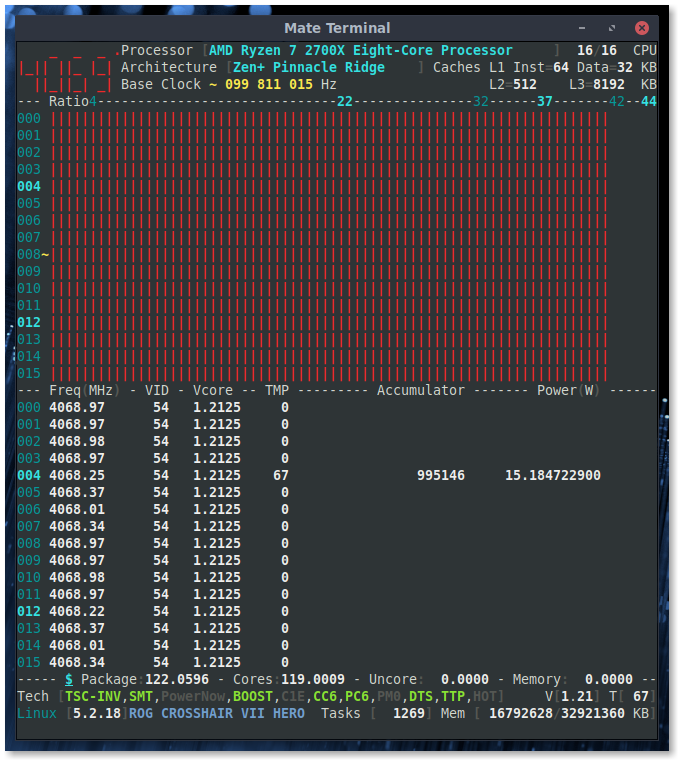Click memory usage 16792628/32921360
This screenshot has width=678, height=760.
coord(556,713)
